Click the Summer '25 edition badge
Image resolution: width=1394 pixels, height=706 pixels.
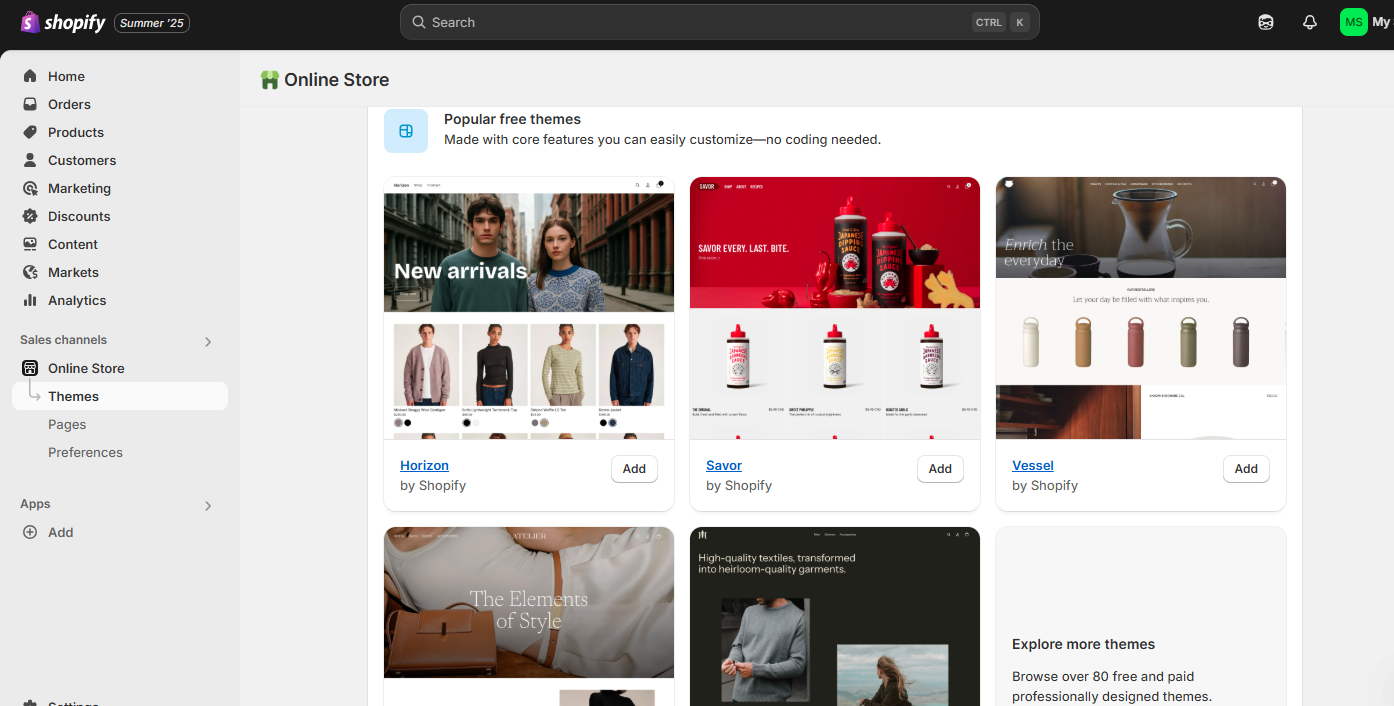coord(152,22)
